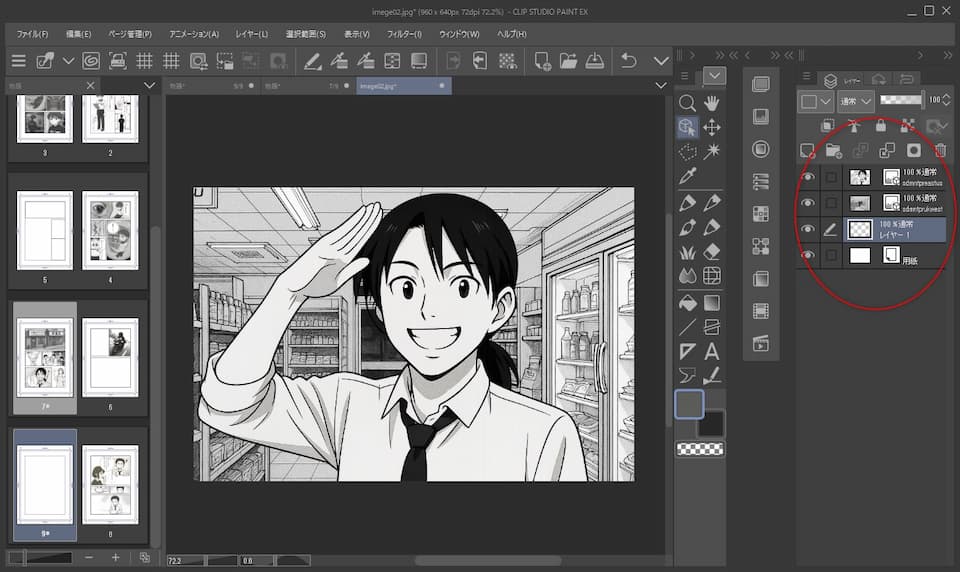Open layer color dropdown in Layer panel
Image resolution: width=960 pixels, height=572 pixels.
[x=816, y=101]
